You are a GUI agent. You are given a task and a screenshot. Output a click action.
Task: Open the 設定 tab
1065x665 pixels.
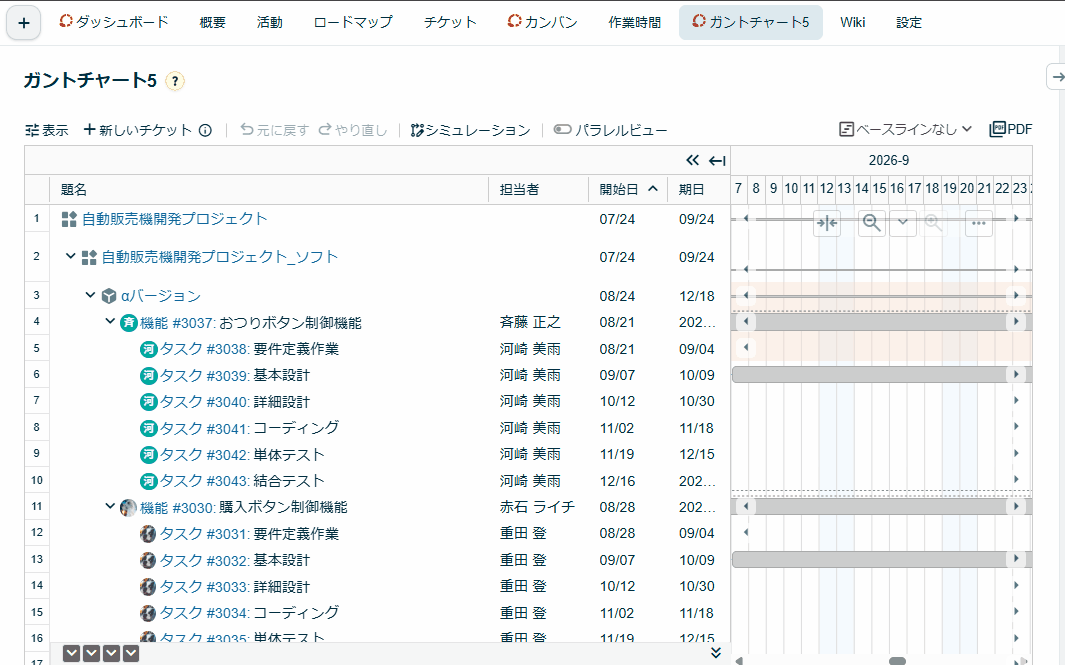click(909, 22)
